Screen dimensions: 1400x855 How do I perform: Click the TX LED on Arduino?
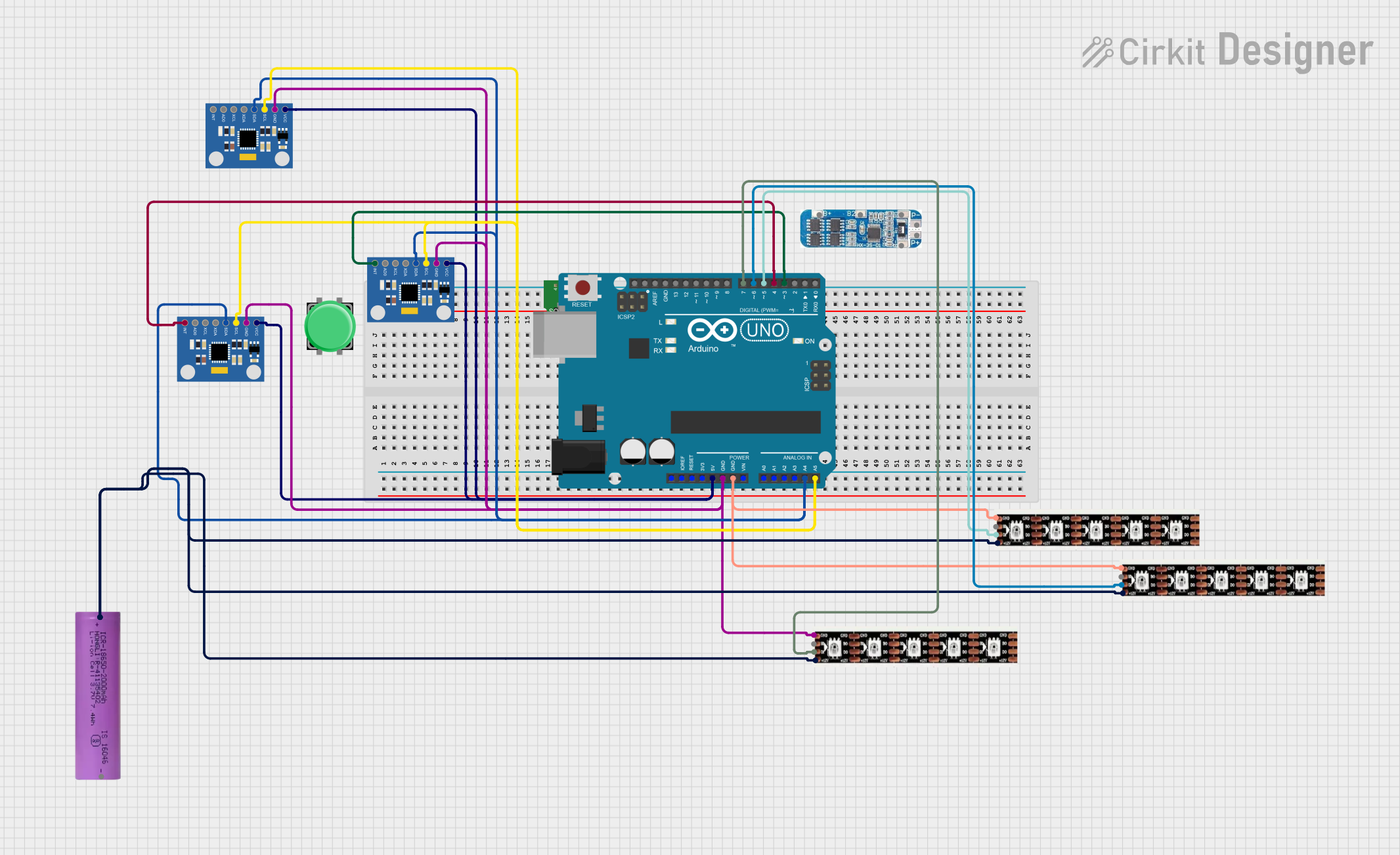click(670, 341)
